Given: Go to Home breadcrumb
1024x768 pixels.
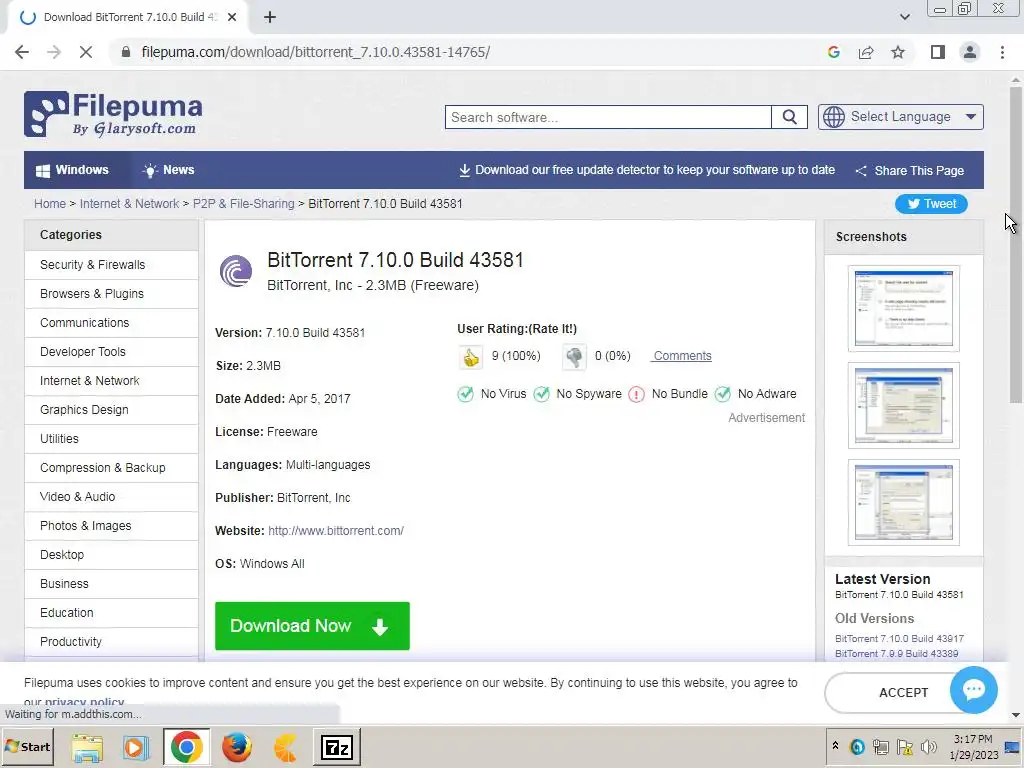Looking at the screenshot, I should coord(50,204).
